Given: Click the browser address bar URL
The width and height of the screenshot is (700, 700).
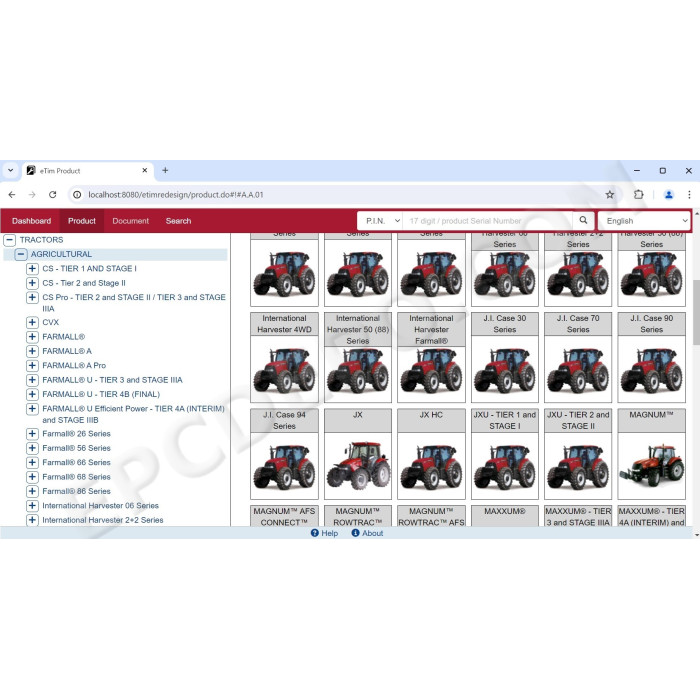Looking at the screenshot, I should pos(176,195).
